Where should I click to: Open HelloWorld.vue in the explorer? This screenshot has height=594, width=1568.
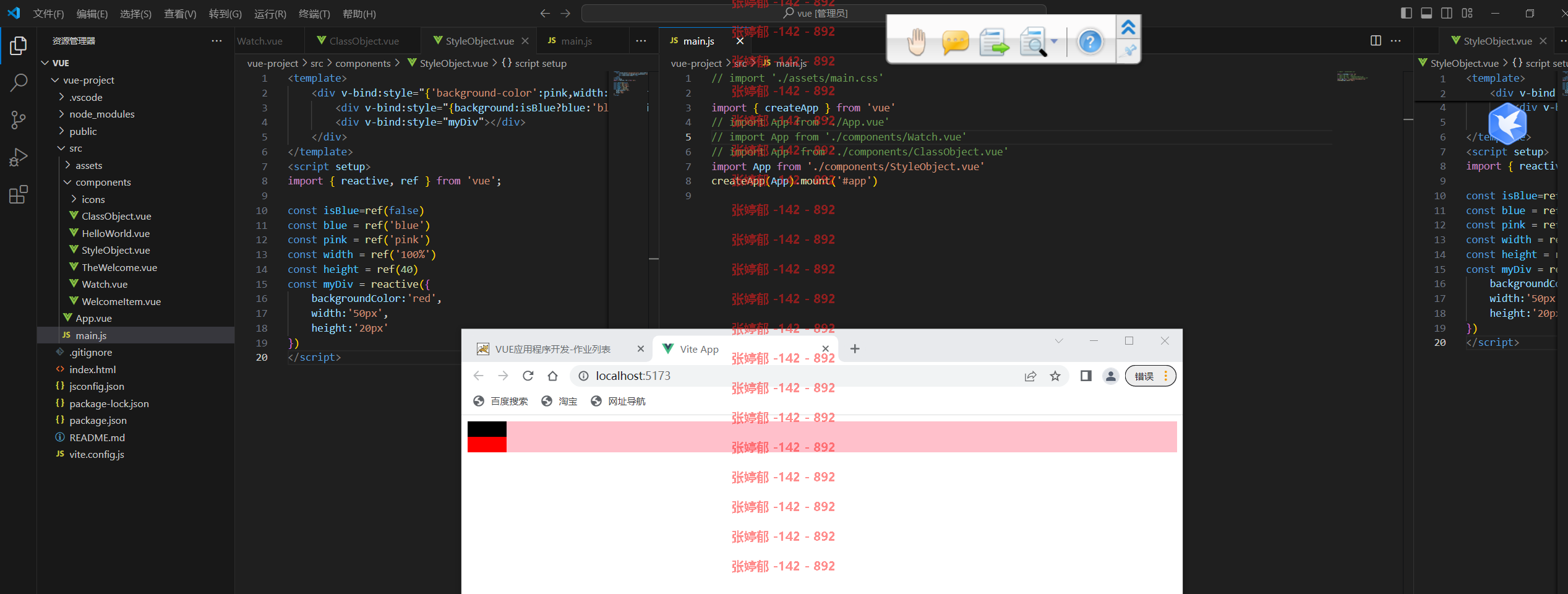tap(115, 233)
